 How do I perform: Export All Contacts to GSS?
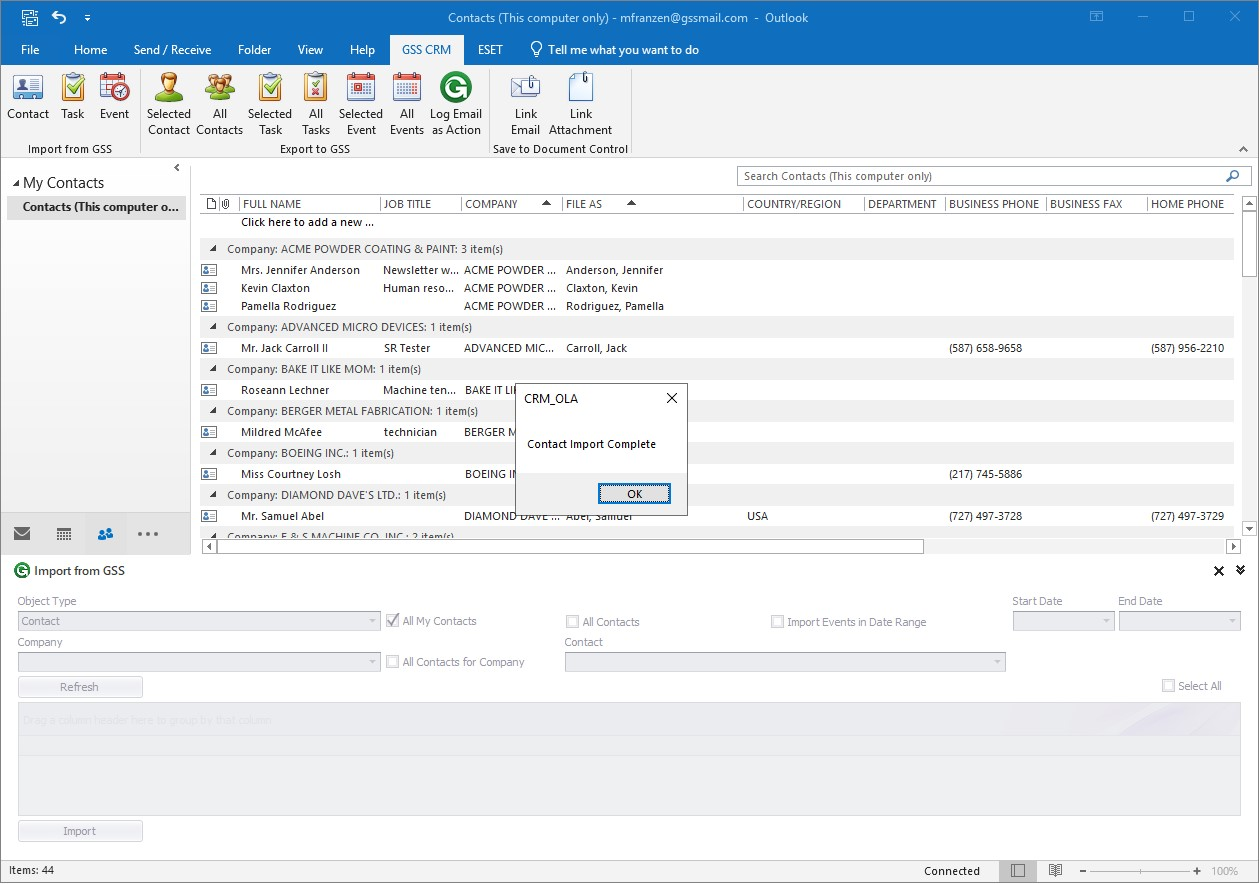click(x=219, y=104)
